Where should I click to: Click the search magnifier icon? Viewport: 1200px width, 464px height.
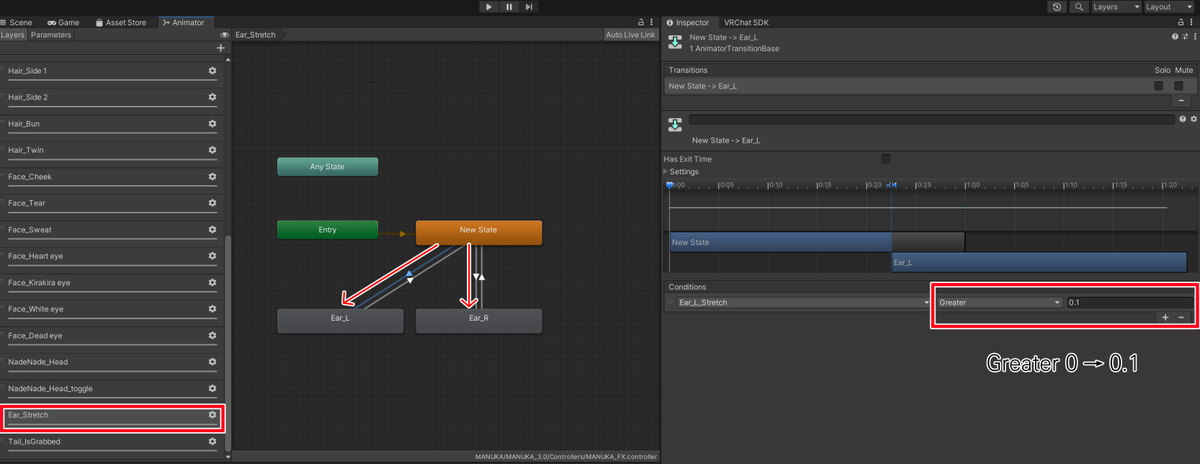click(x=1079, y=7)
